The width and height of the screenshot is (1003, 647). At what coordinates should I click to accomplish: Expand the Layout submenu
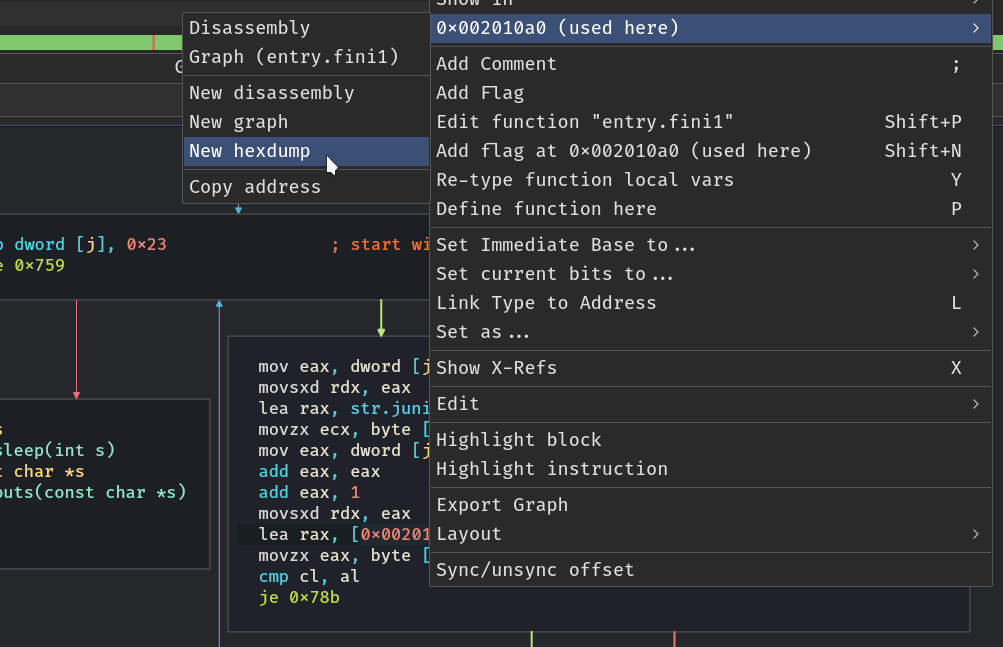click(975, 534)
